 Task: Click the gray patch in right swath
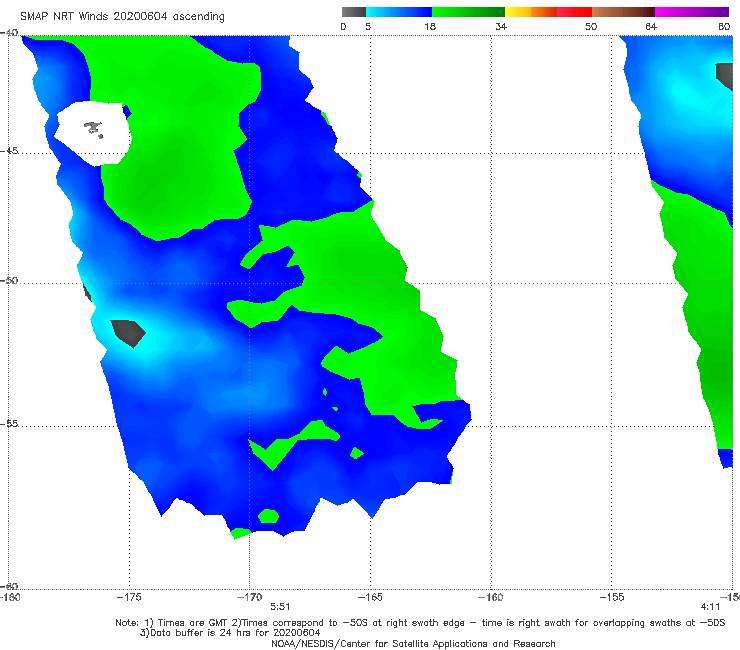click(x=724, y=76)
